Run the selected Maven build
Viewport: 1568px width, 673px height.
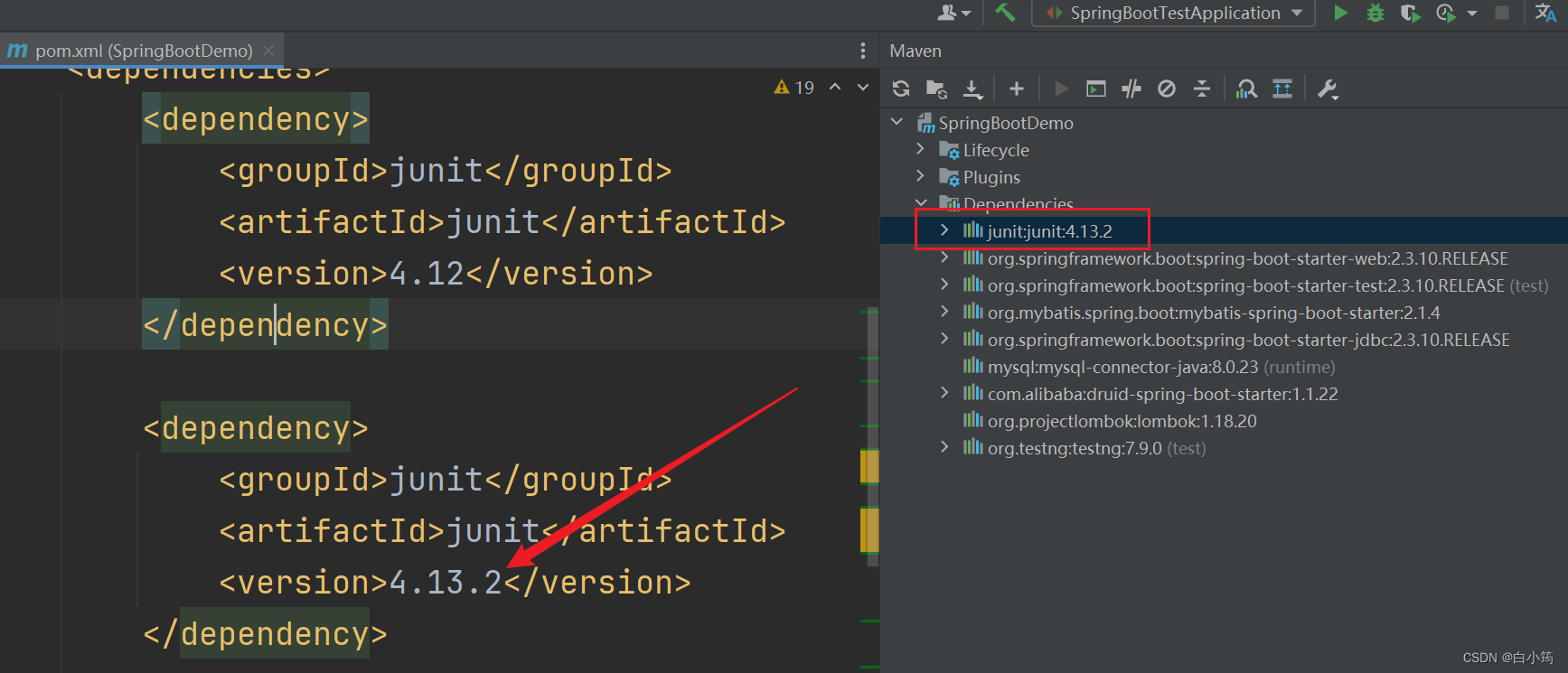click(1062, 89)
